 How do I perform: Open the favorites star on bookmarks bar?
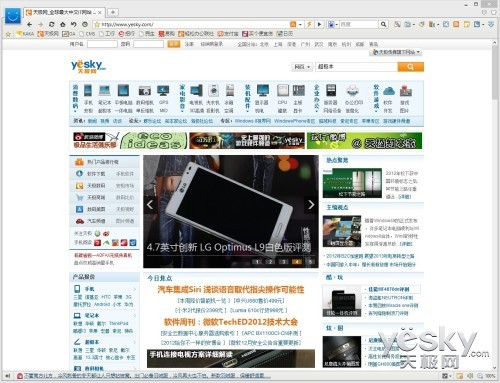(8, 34)
